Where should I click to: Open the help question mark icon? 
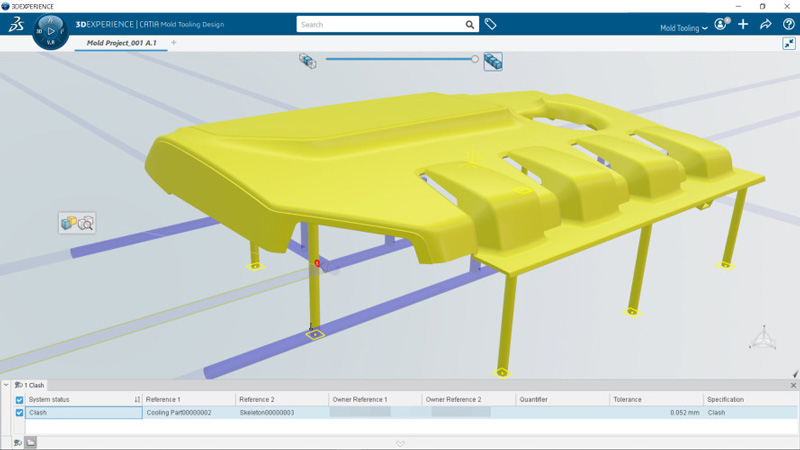(x=788, y=24)
